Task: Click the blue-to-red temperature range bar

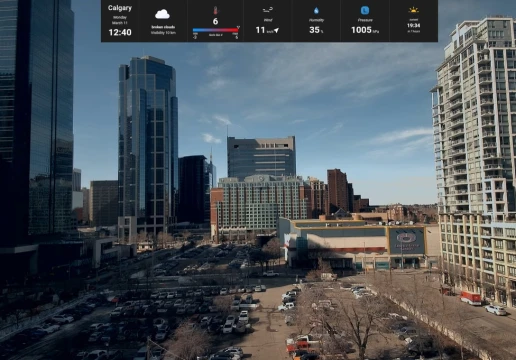Action: coord(215,30)
